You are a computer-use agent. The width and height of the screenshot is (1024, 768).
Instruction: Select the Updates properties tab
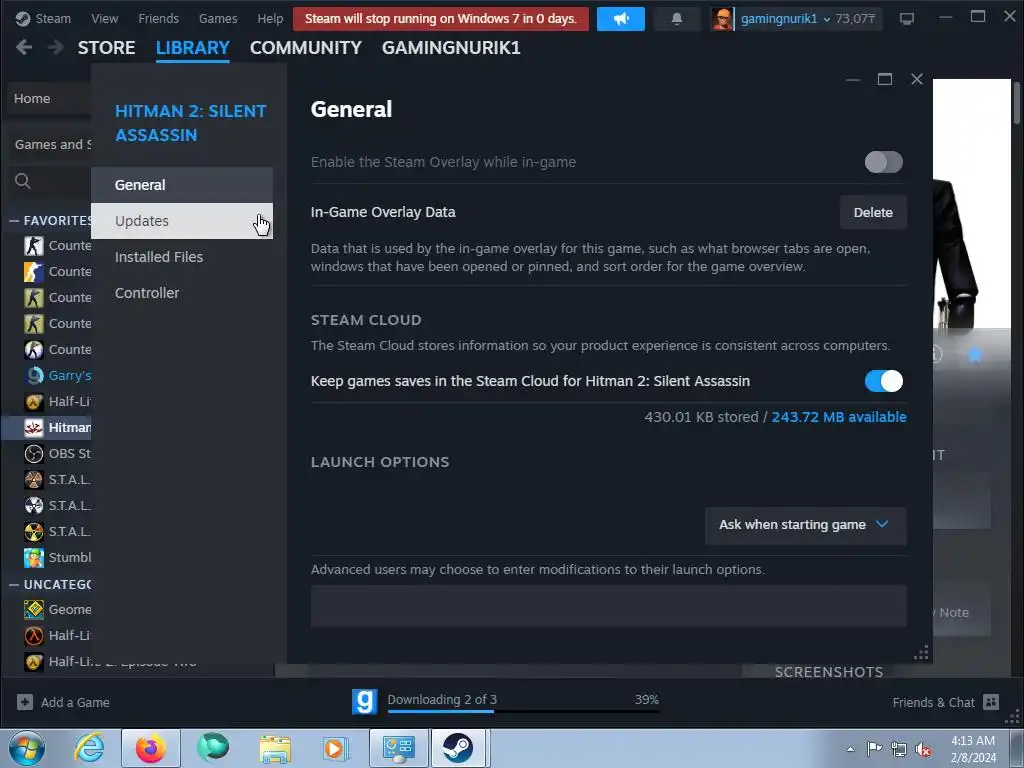point(182,221)
